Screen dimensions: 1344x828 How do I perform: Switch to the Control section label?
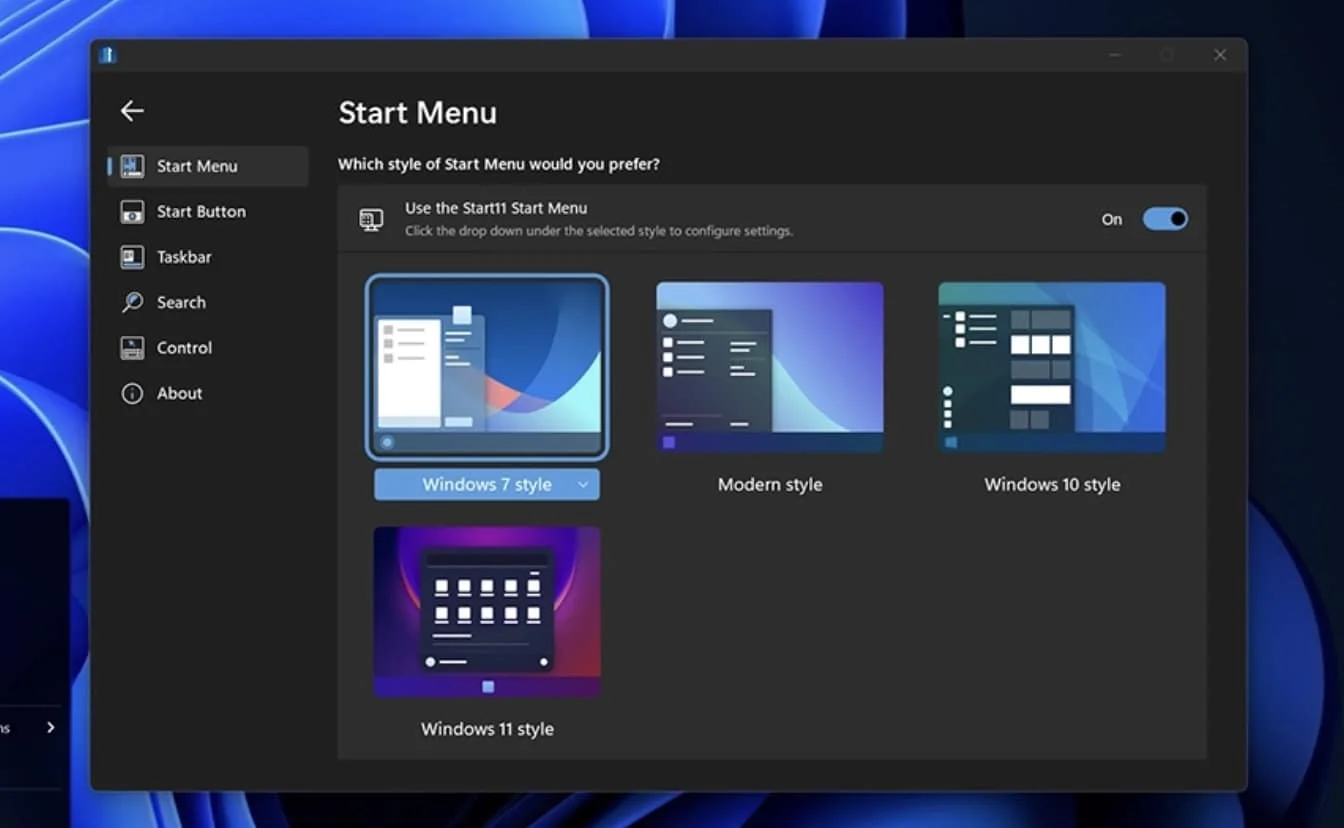point(184,348)
